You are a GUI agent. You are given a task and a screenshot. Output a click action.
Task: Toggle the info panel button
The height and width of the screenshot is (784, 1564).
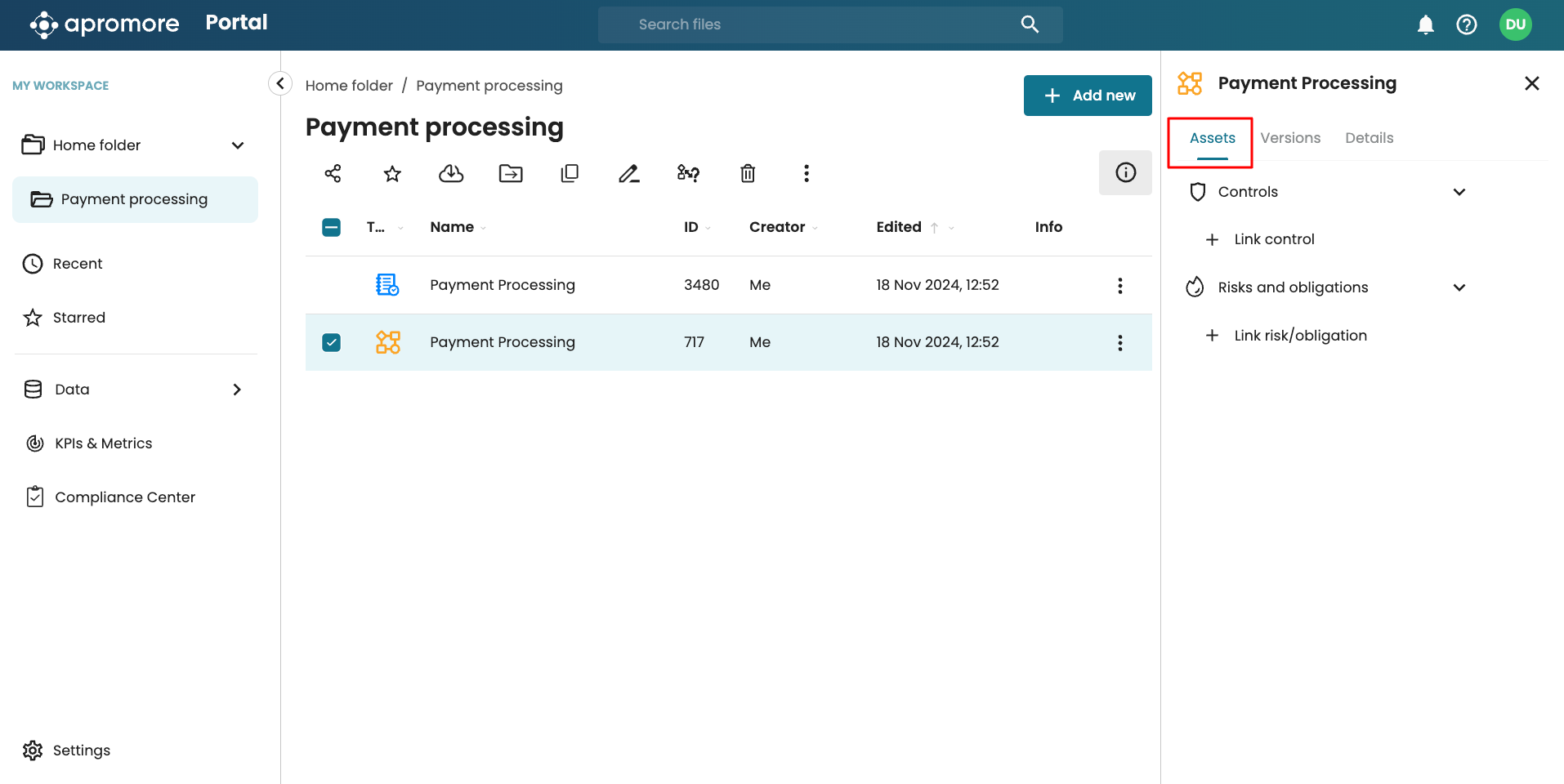[1125, 172]
